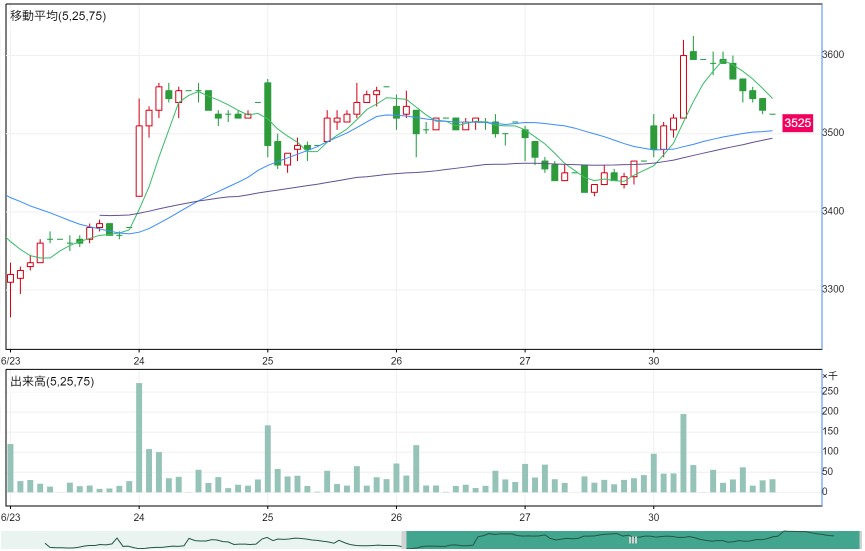Click the pink 3525 current price tag
Viewport: 865px width, 551px height.
tap(798, 122)
